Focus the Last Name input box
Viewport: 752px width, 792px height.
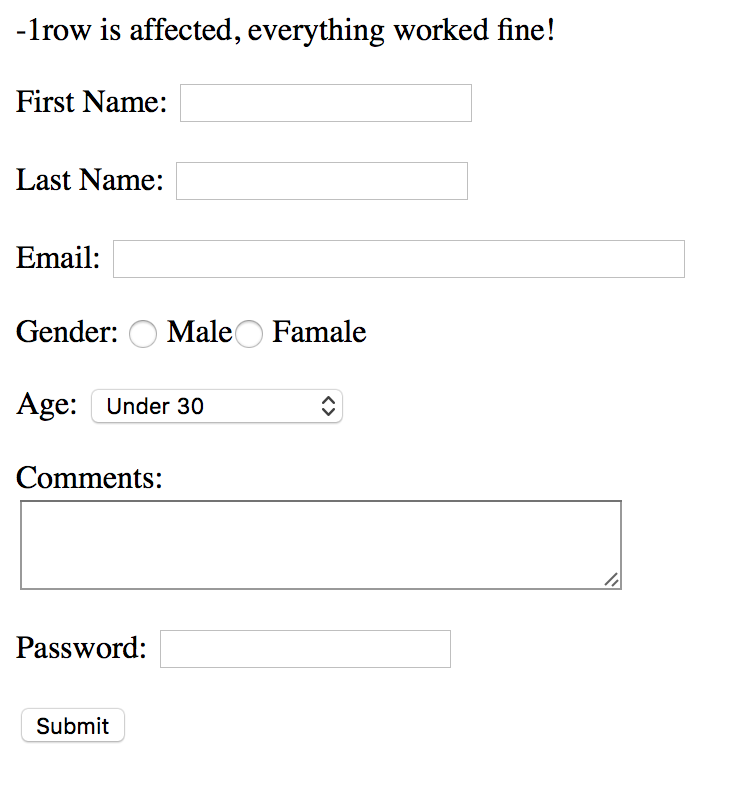click(321, 181)
